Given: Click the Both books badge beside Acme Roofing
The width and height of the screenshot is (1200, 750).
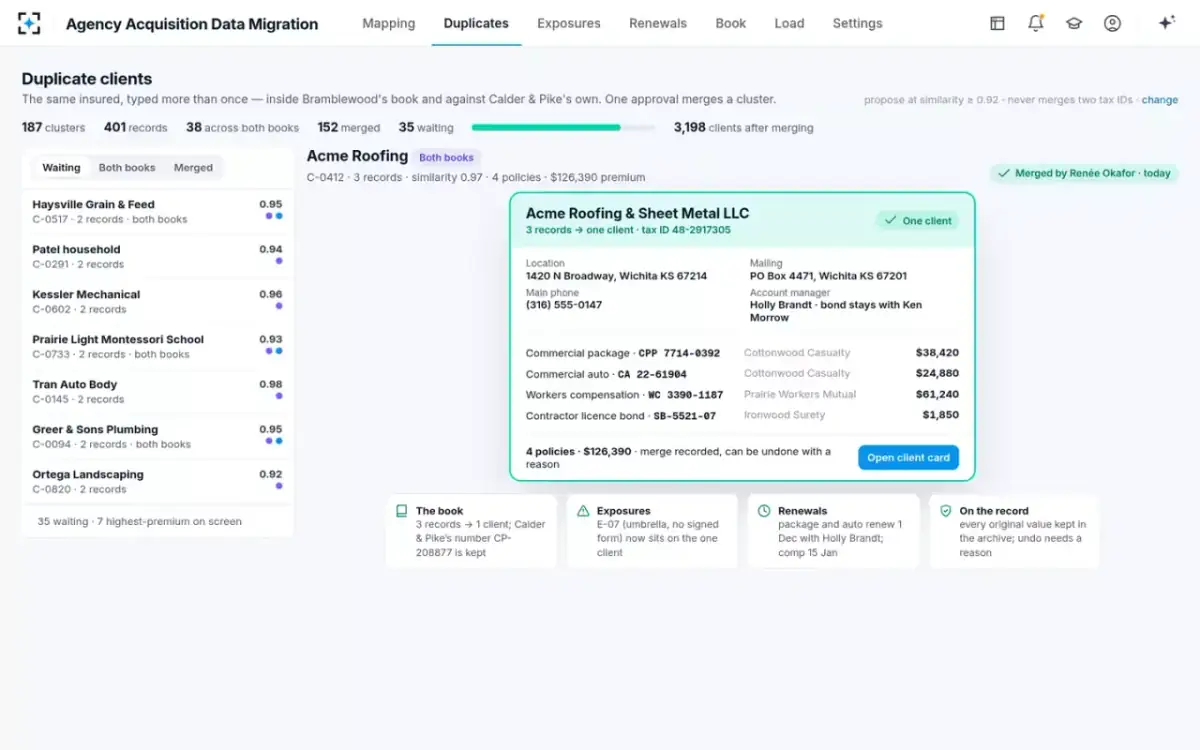Looking at the screenshot, I should pos(446,157).
